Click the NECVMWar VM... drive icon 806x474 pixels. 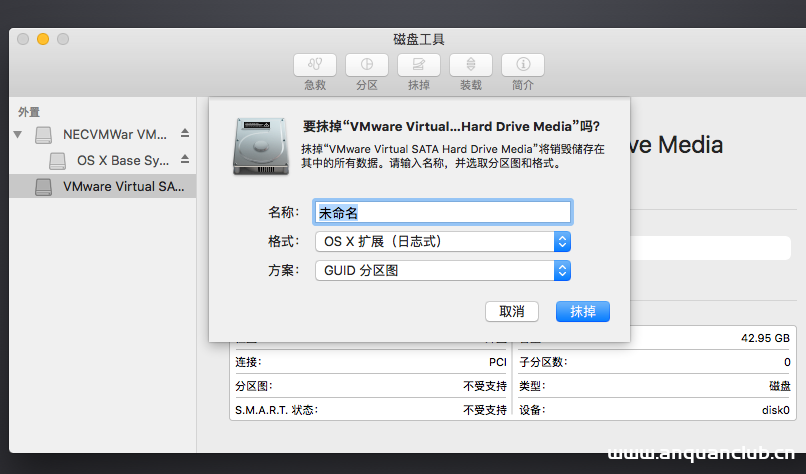point(43,135)
